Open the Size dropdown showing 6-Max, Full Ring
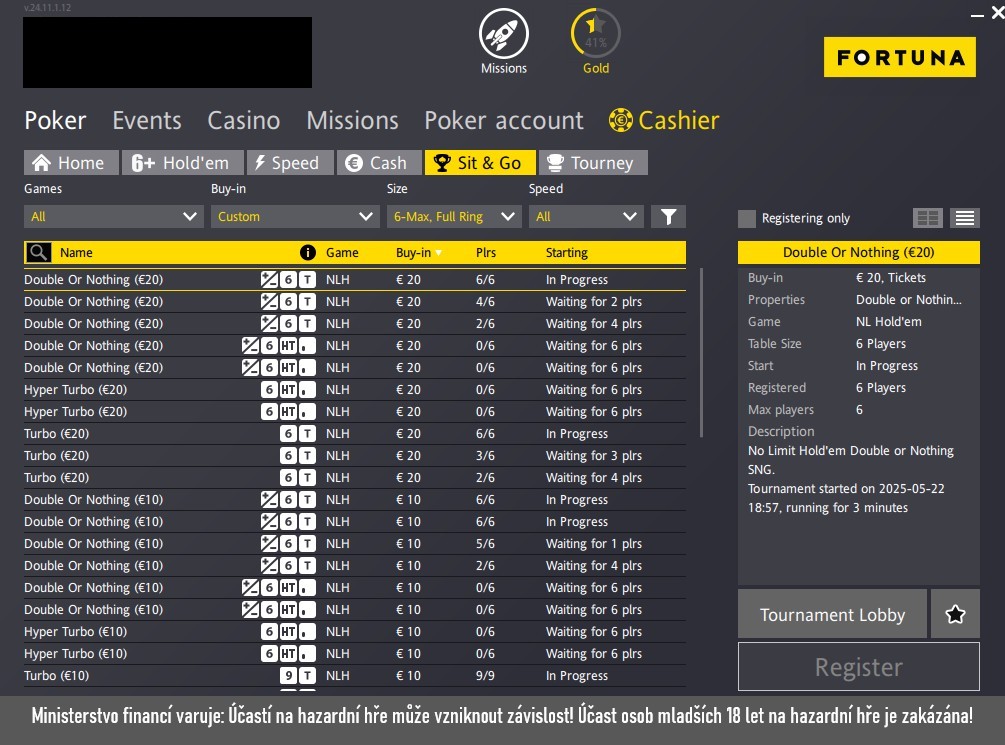 (454, 217)
